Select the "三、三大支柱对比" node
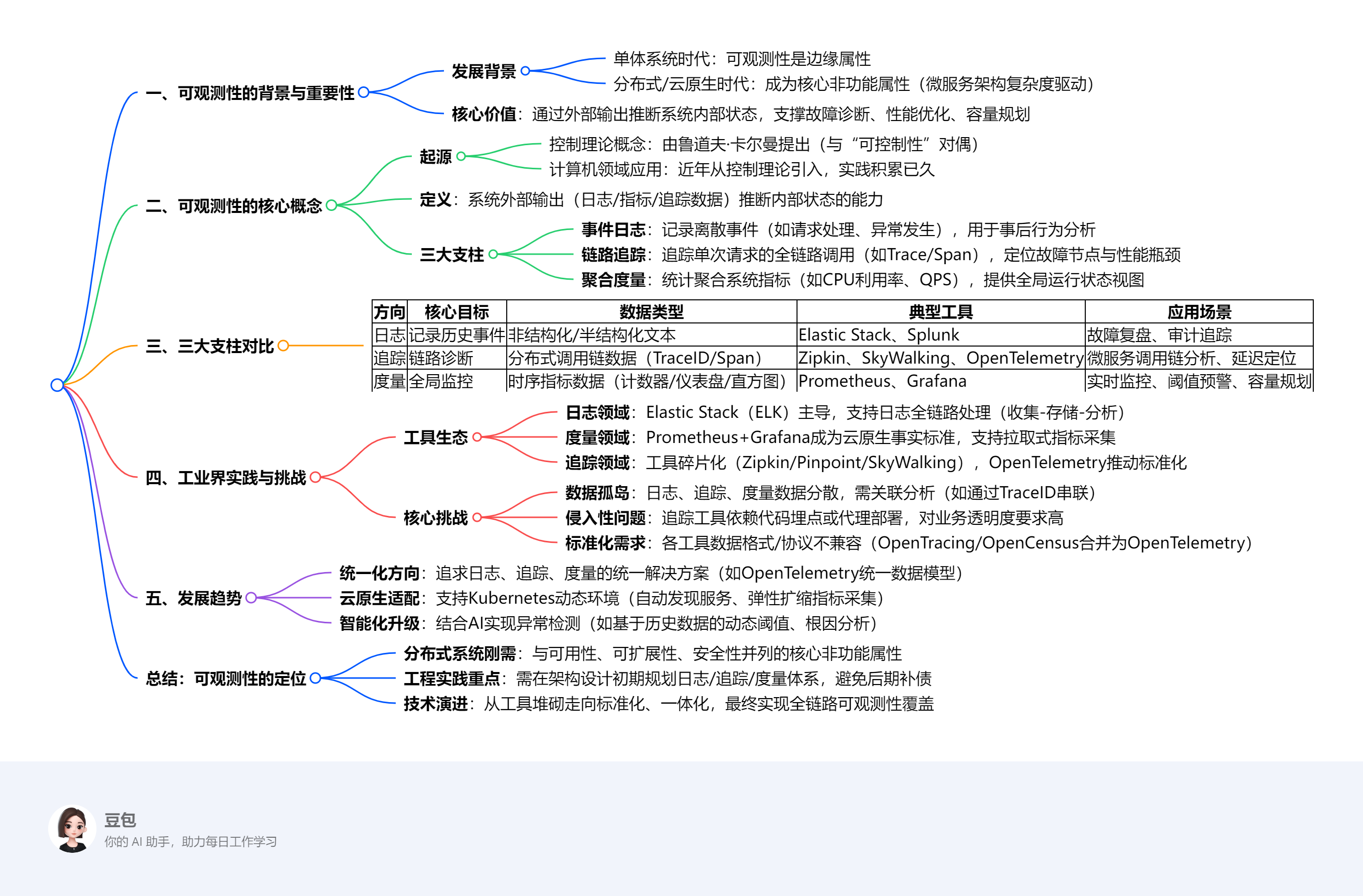 [209, 346]
